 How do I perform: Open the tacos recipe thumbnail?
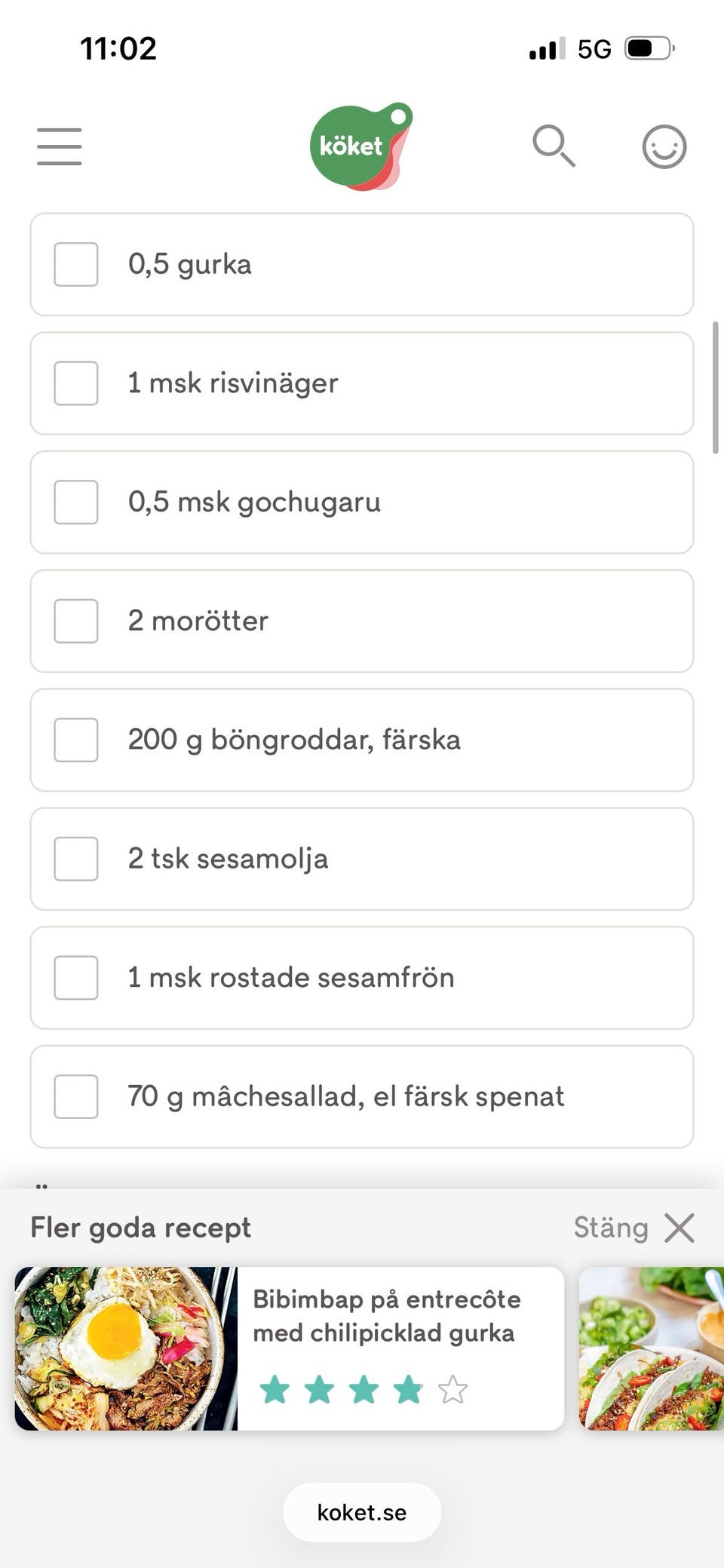click(652, 1348)
